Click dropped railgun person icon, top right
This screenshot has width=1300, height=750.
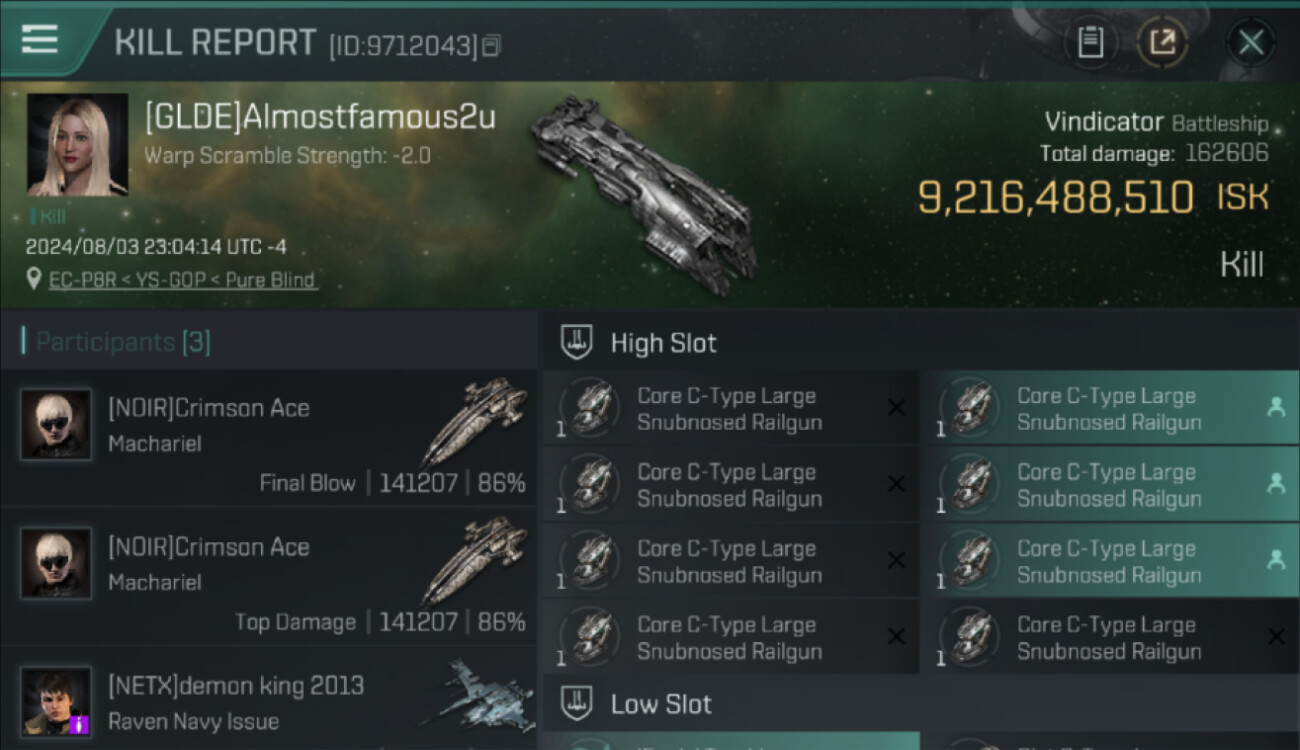[x=1276, y=408]
